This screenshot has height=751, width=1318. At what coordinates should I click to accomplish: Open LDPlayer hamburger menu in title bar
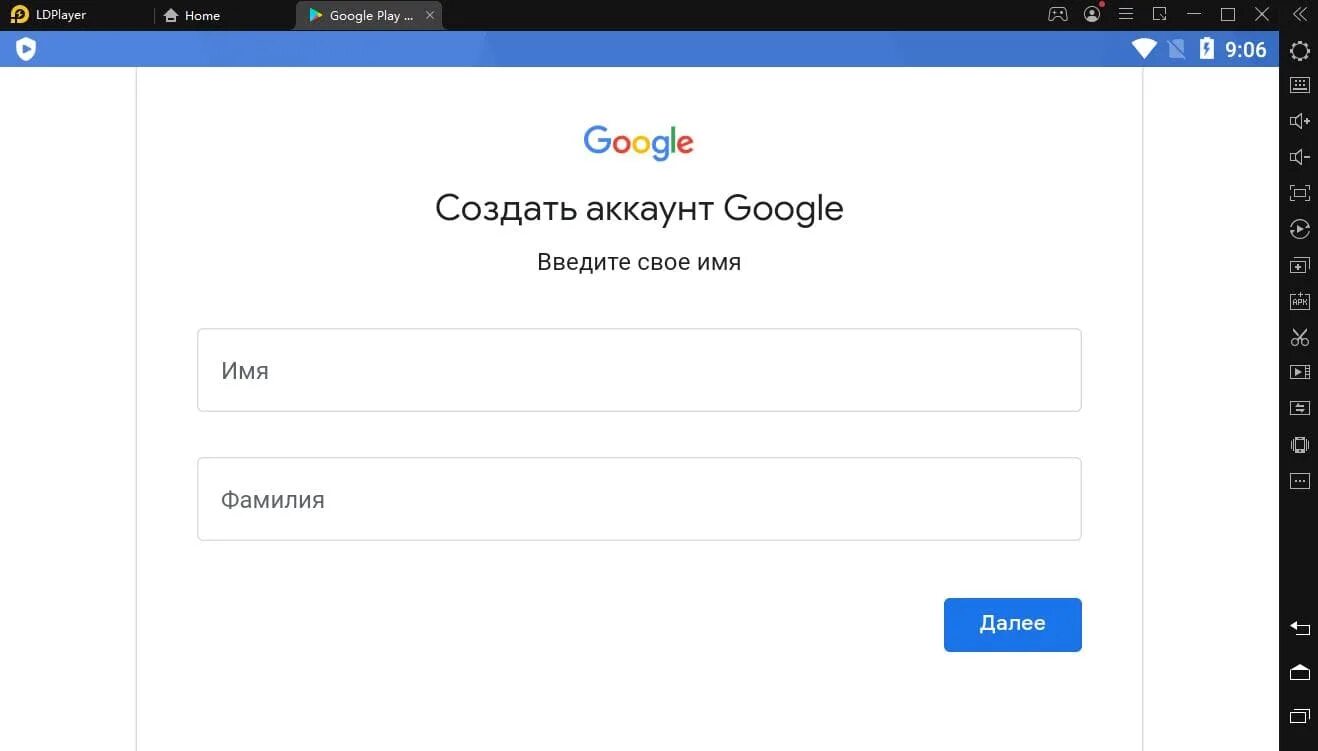[1126, 14]
